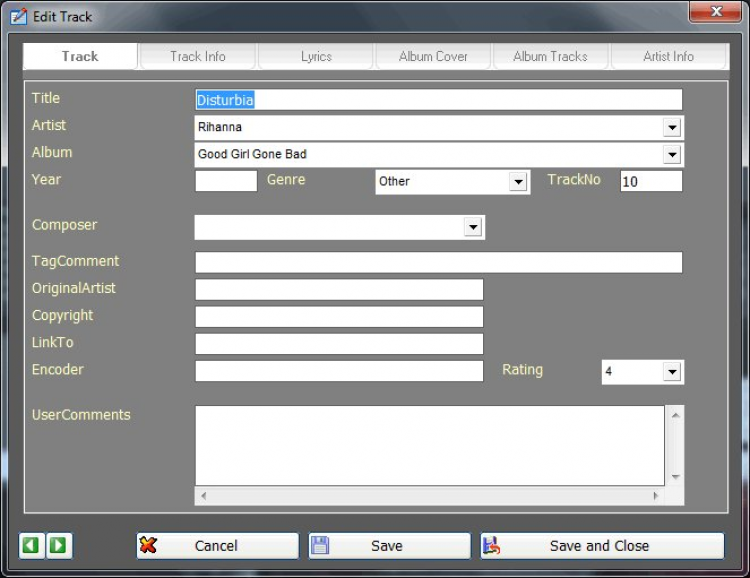Click the Encoder input field

[x=339, y=371]
